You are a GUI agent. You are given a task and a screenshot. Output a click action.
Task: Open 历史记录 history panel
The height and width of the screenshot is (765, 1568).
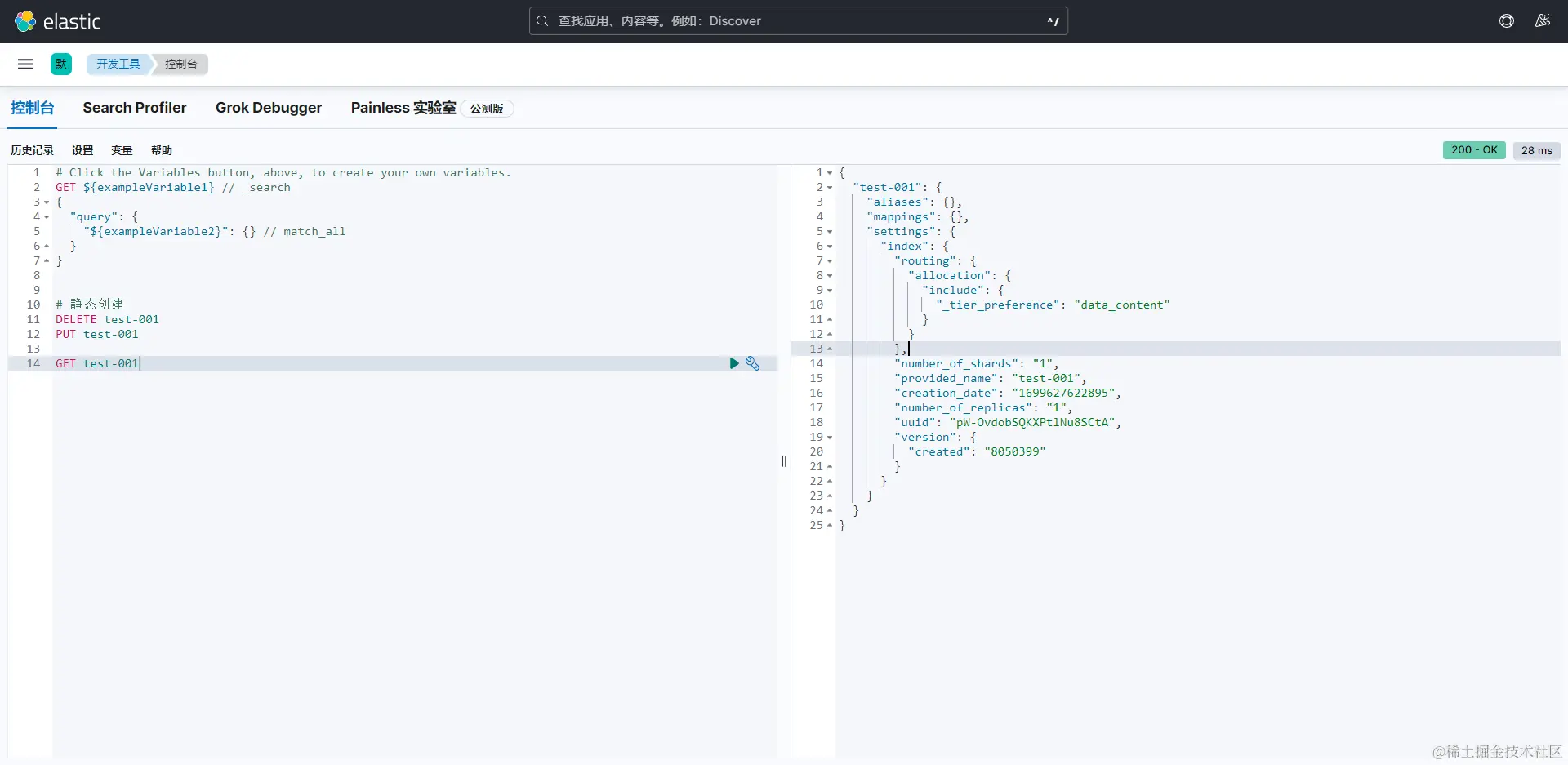point(32,150)
